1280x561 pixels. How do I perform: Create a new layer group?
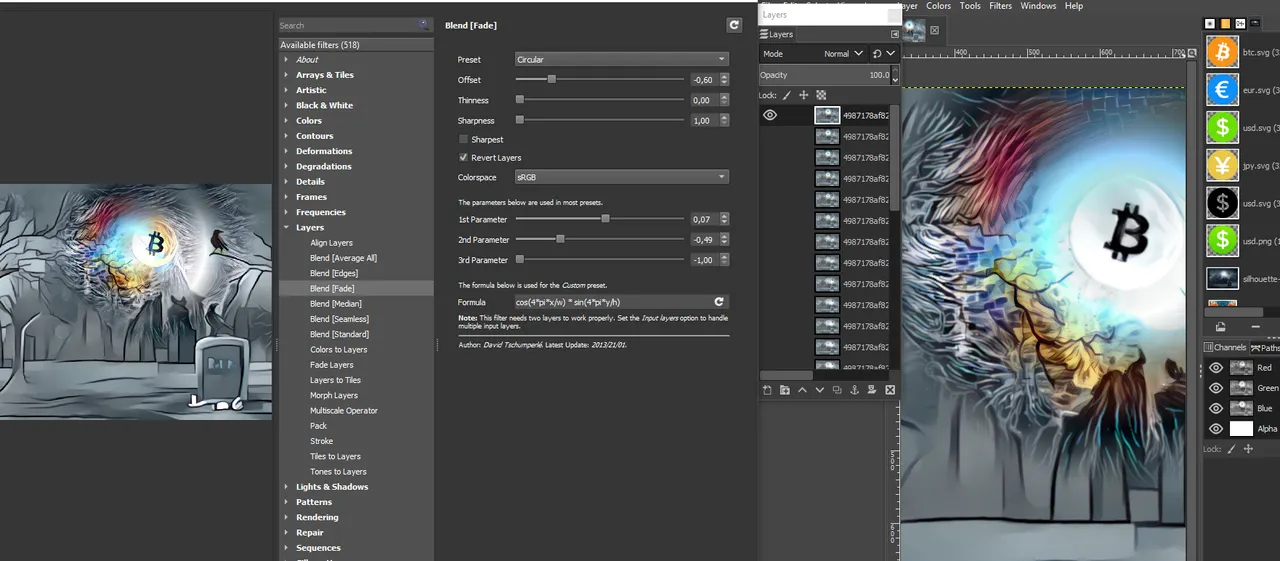(x=785, y=390)
